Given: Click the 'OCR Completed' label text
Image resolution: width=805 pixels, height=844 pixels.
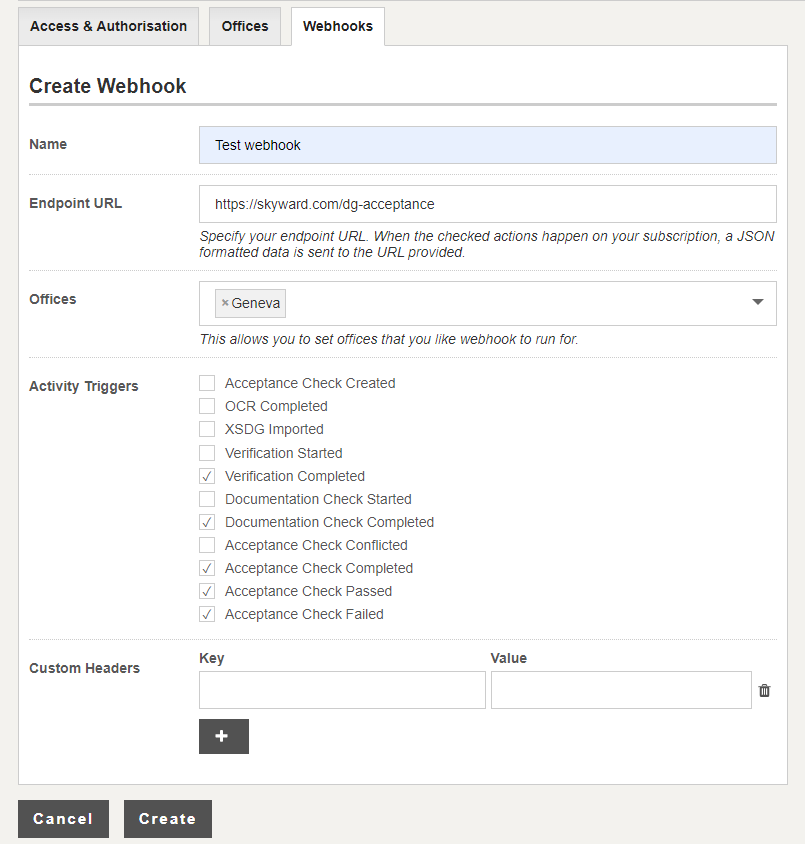Looking at the screenshot, I should click(x=276, y=406).
